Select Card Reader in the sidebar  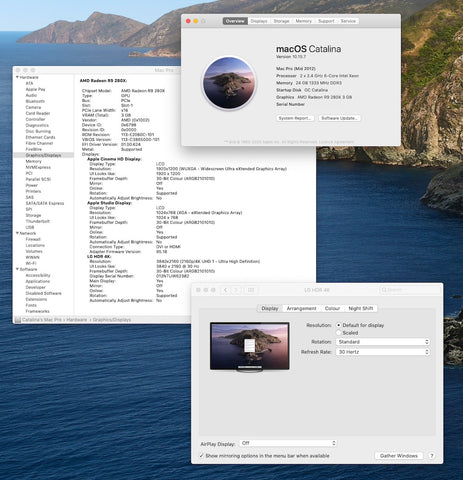coord(38,113)
